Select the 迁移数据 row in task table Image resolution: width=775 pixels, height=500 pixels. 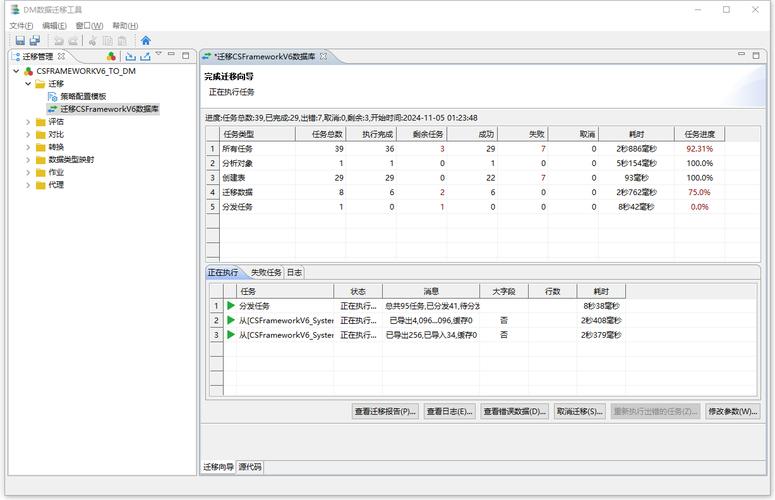pos(238,191)
